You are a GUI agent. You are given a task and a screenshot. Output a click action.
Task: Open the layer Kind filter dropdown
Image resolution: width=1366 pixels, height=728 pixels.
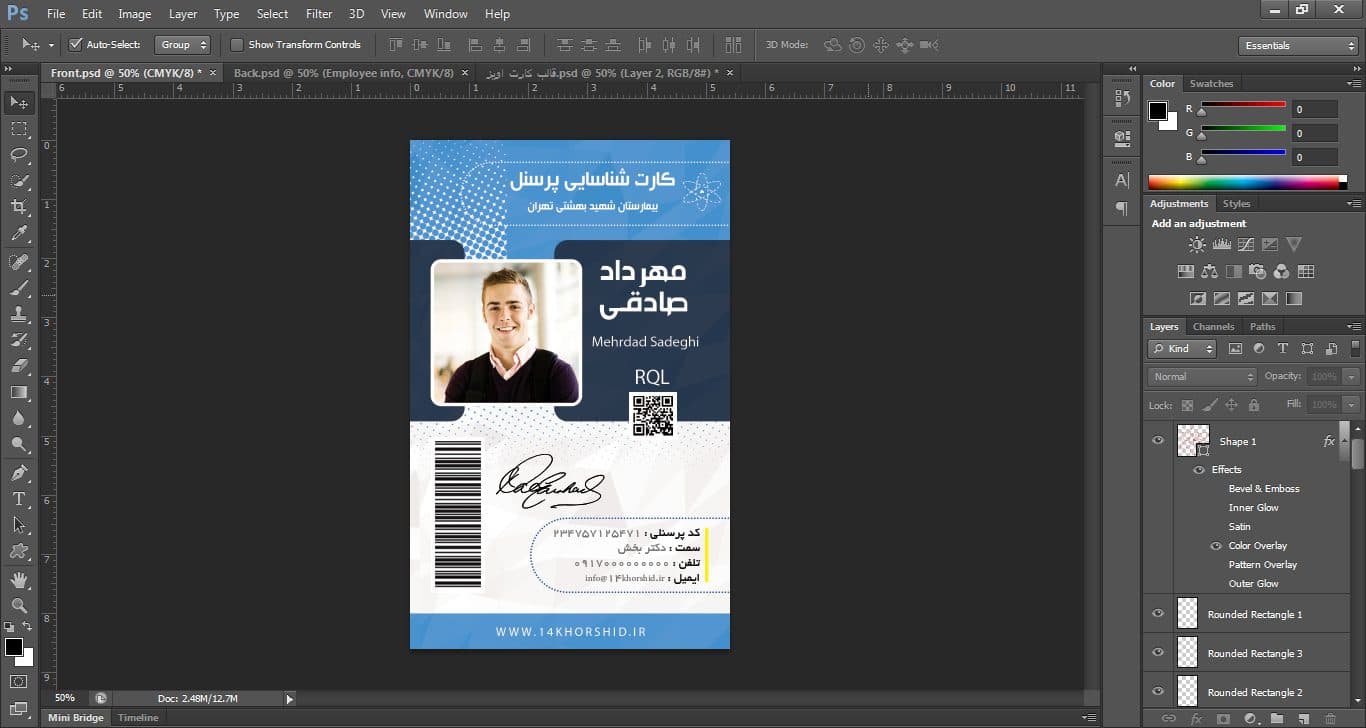point(1182,349)
